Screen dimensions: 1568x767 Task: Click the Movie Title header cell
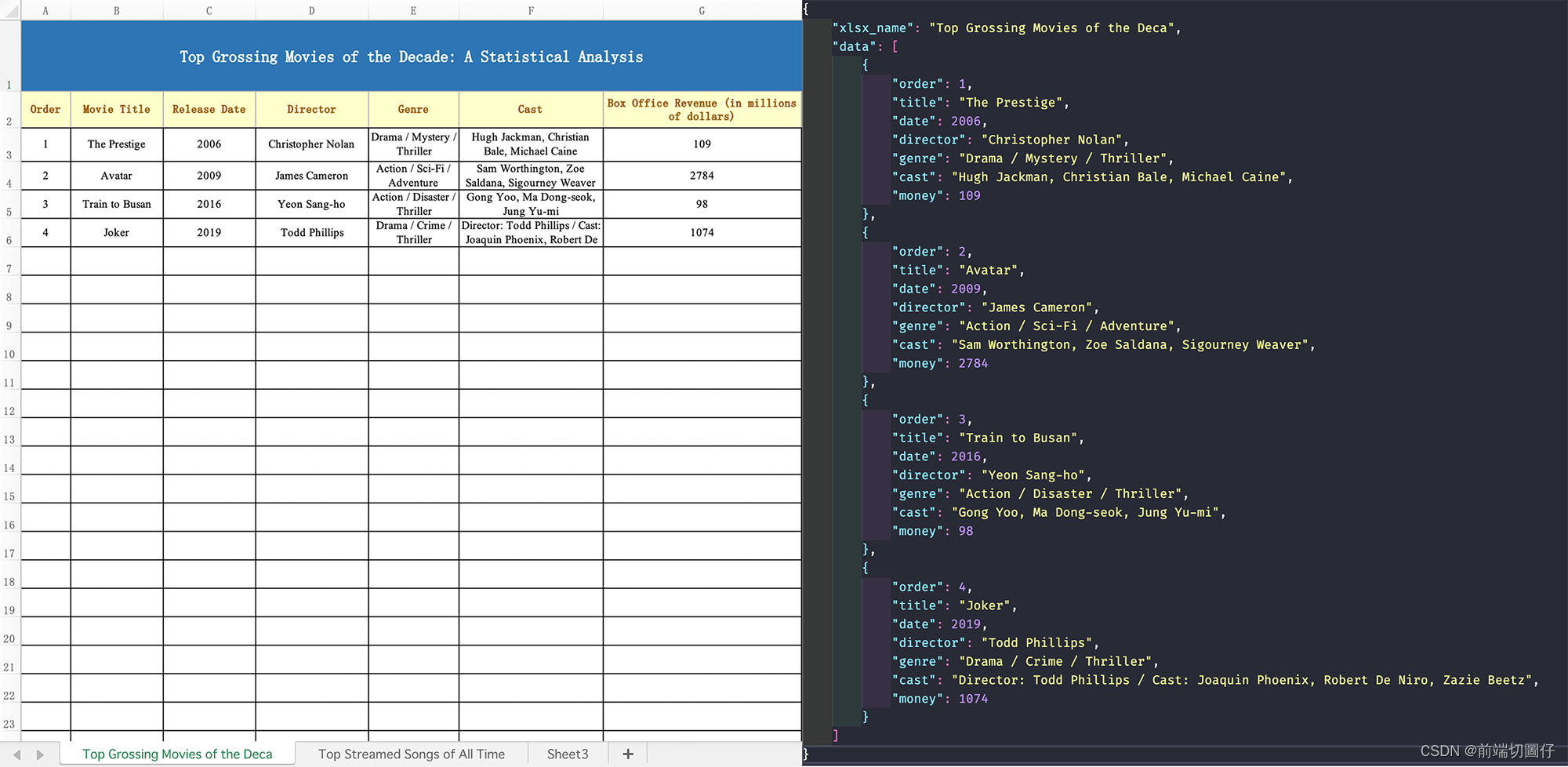click(117, 110)
